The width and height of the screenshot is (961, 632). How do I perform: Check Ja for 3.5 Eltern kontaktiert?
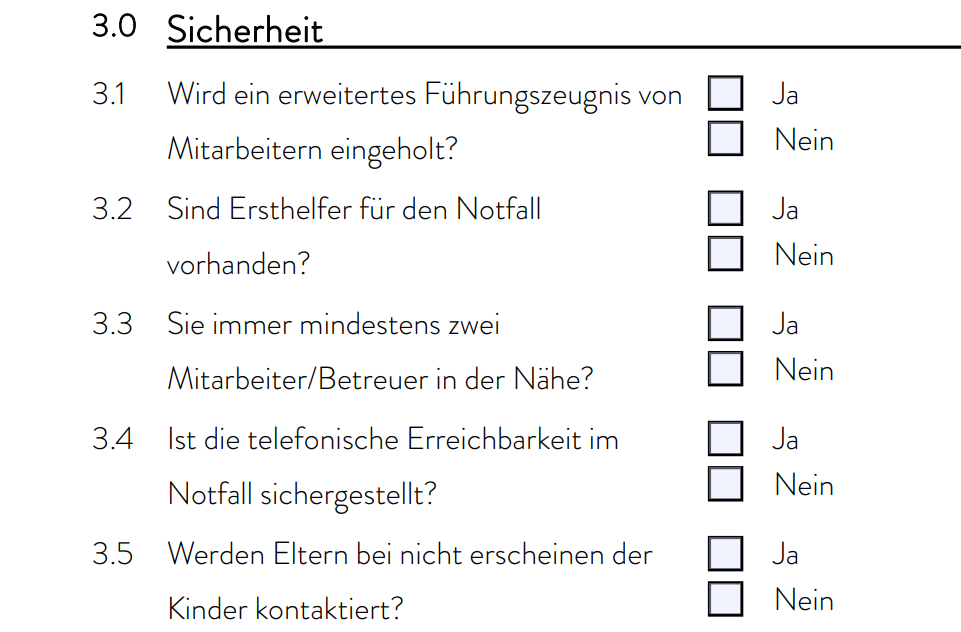click(x=725, y=554)
